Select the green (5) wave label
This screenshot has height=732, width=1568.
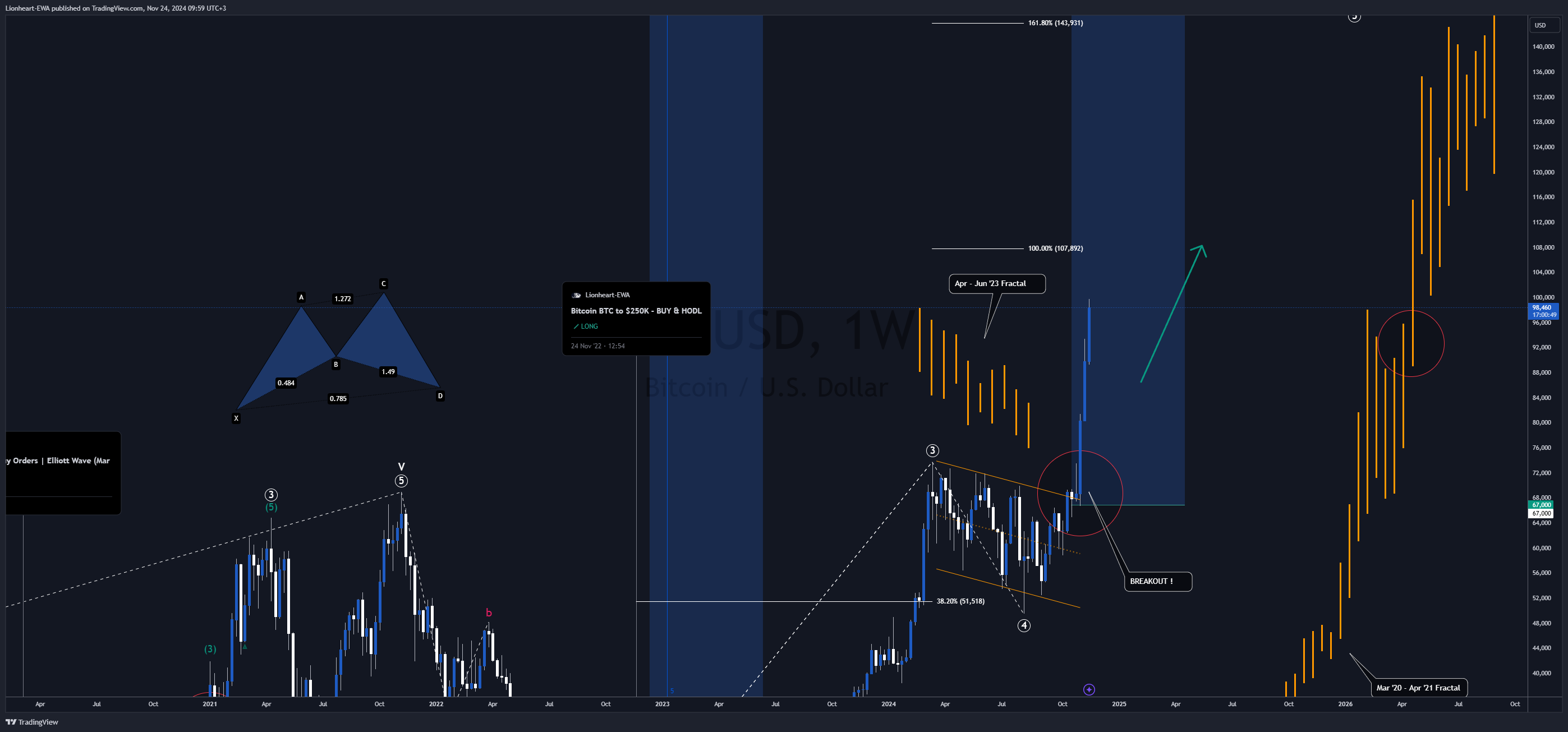271,507
